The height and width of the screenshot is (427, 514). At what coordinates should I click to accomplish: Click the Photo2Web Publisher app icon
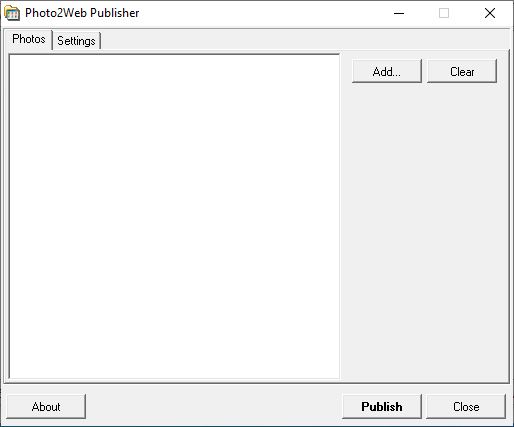point(12,13)
